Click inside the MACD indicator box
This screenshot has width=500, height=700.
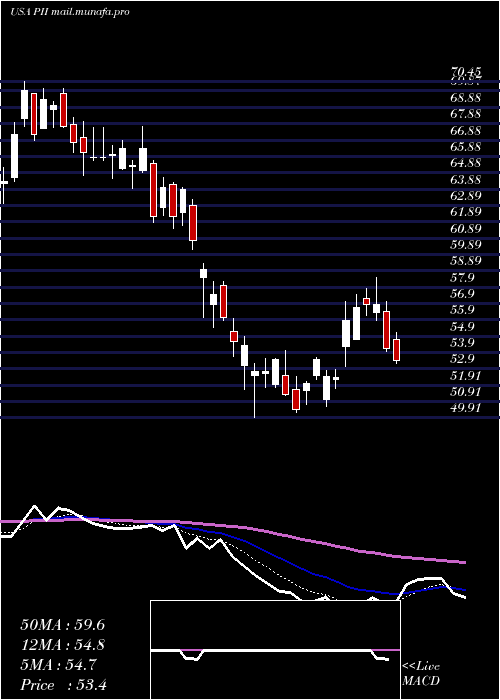[x=275, y=650]
